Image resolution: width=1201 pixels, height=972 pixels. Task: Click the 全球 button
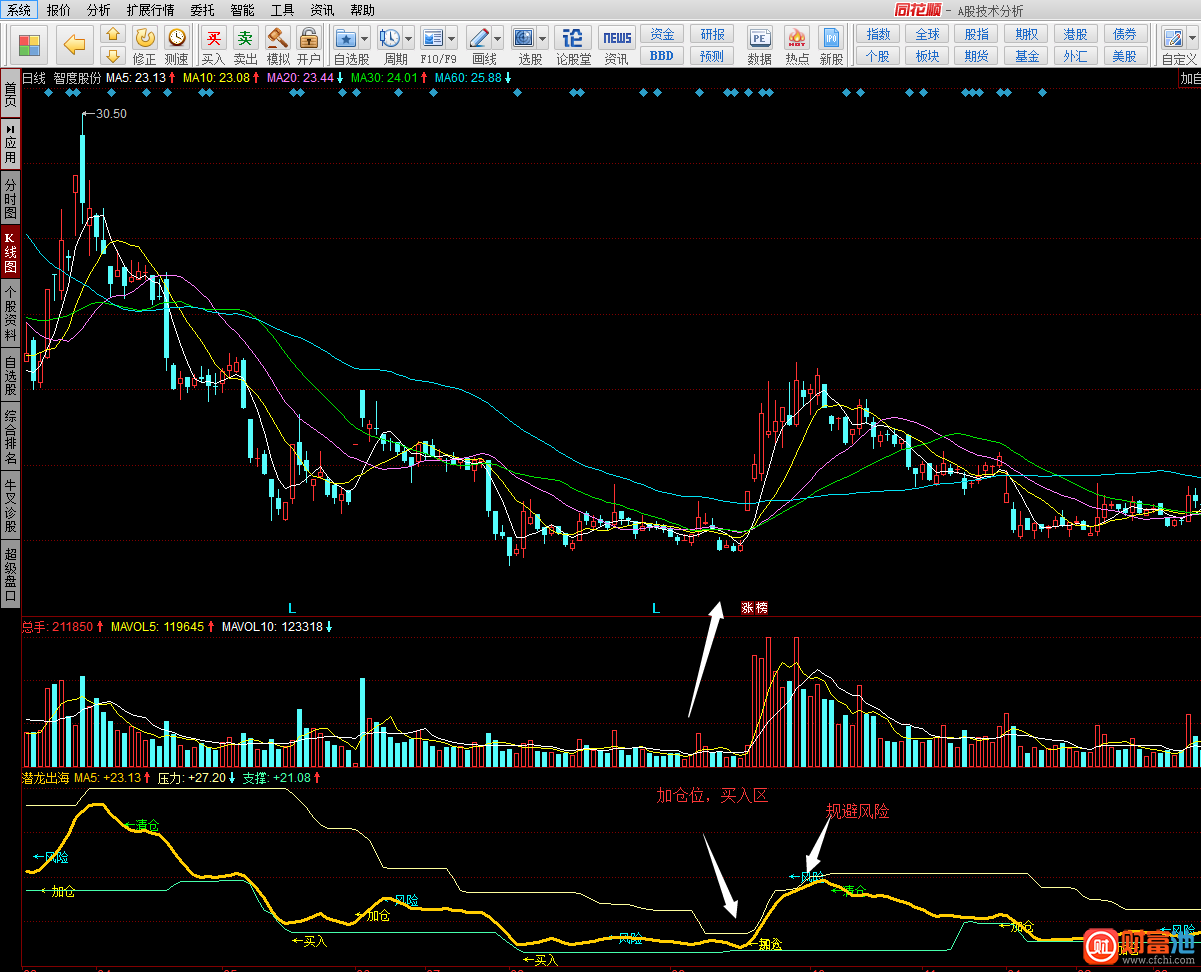928,35
